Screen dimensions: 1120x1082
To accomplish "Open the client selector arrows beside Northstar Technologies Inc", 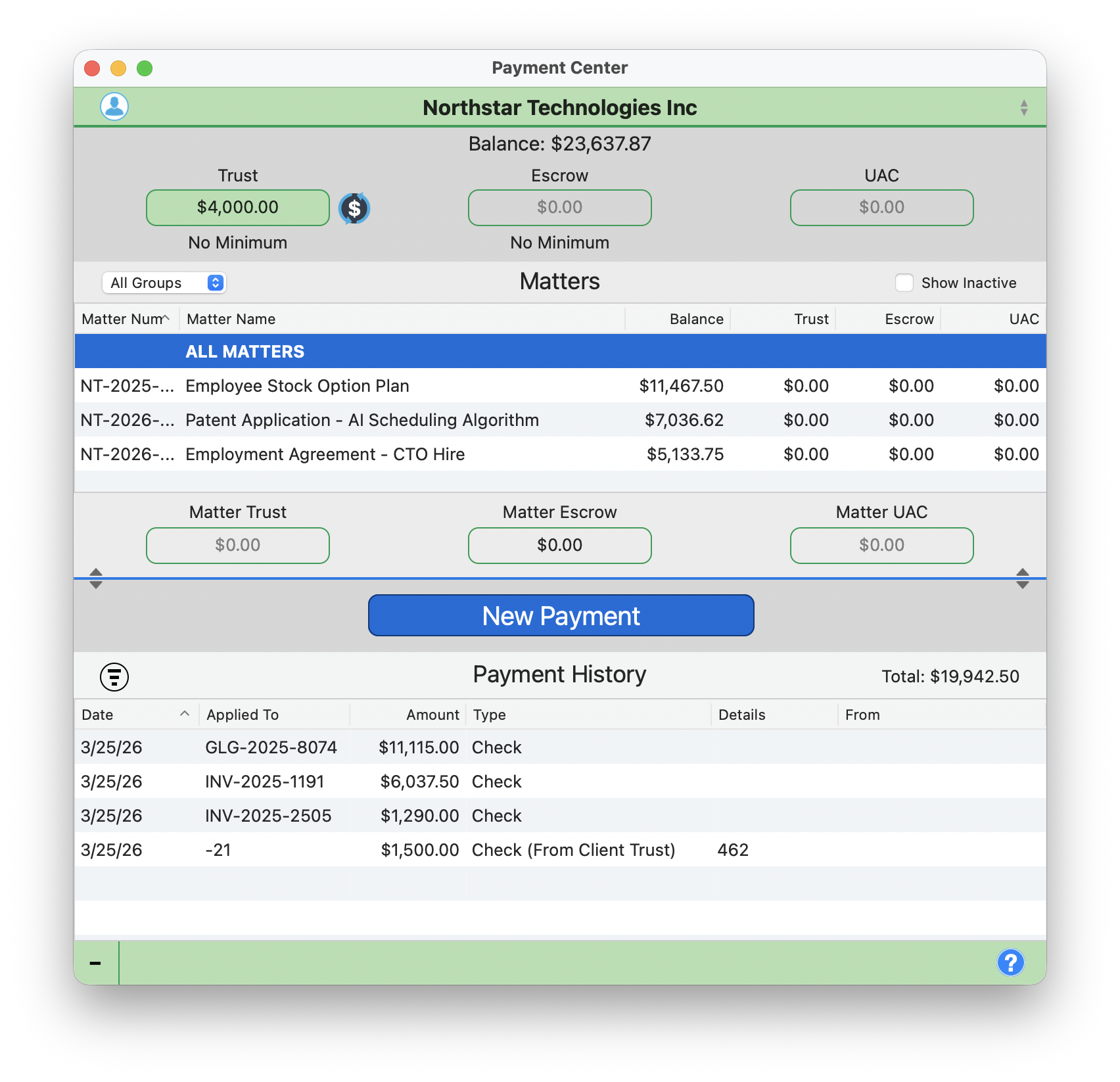I will pos(1023,107).
